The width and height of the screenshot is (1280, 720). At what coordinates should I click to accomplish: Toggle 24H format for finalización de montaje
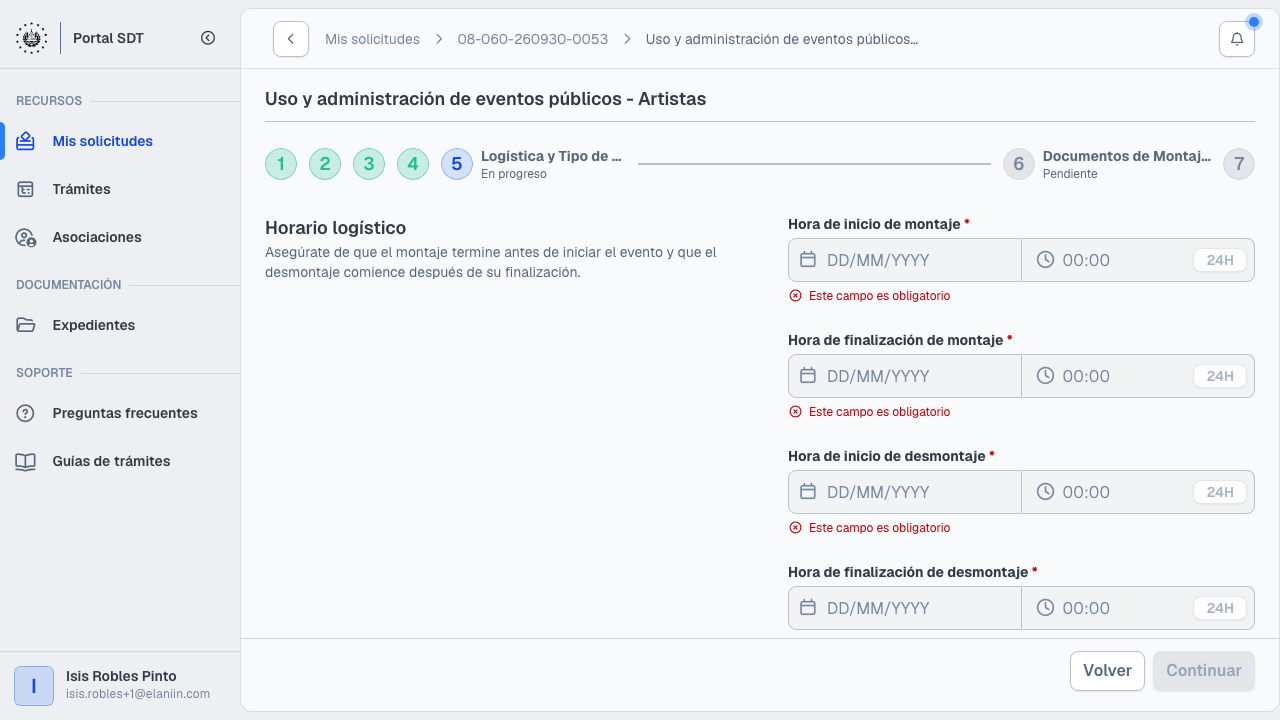click(1220, 376)
